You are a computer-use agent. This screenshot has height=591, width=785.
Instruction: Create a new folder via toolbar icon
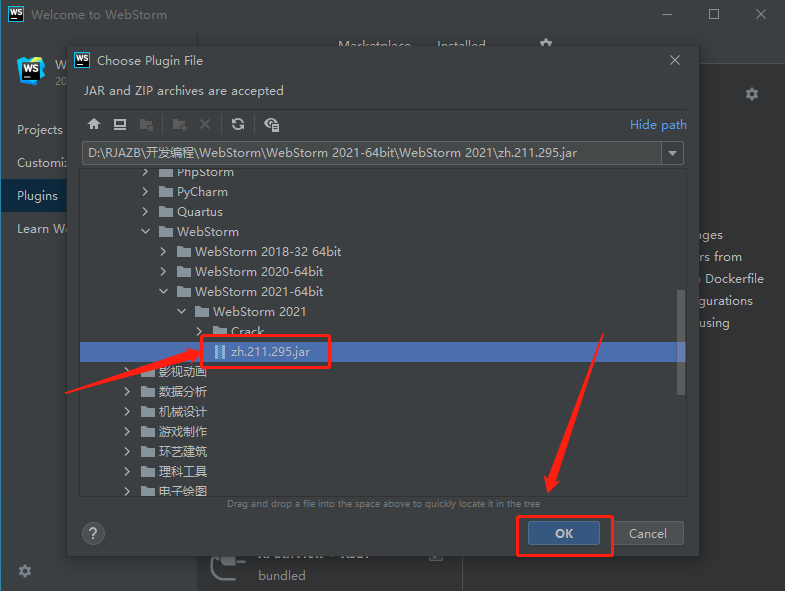pos(179,124)
